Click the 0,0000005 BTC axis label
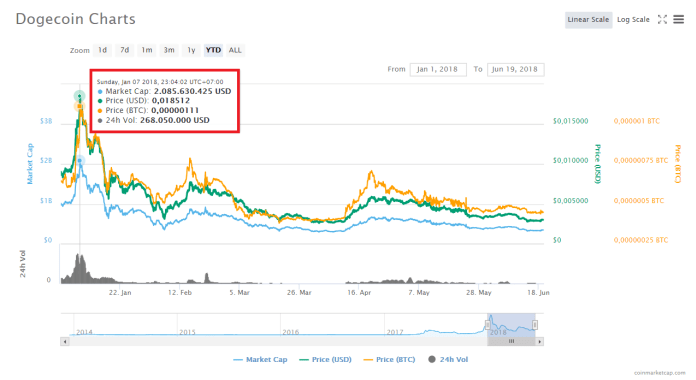Screen dimensions: 696x380 point(639,201)
